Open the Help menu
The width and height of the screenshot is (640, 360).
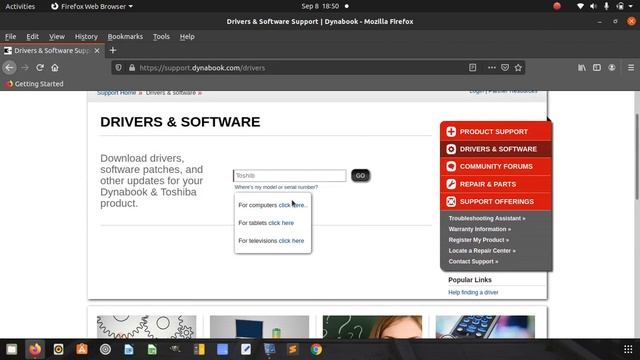pyautogui.click(x=187, y=37)
